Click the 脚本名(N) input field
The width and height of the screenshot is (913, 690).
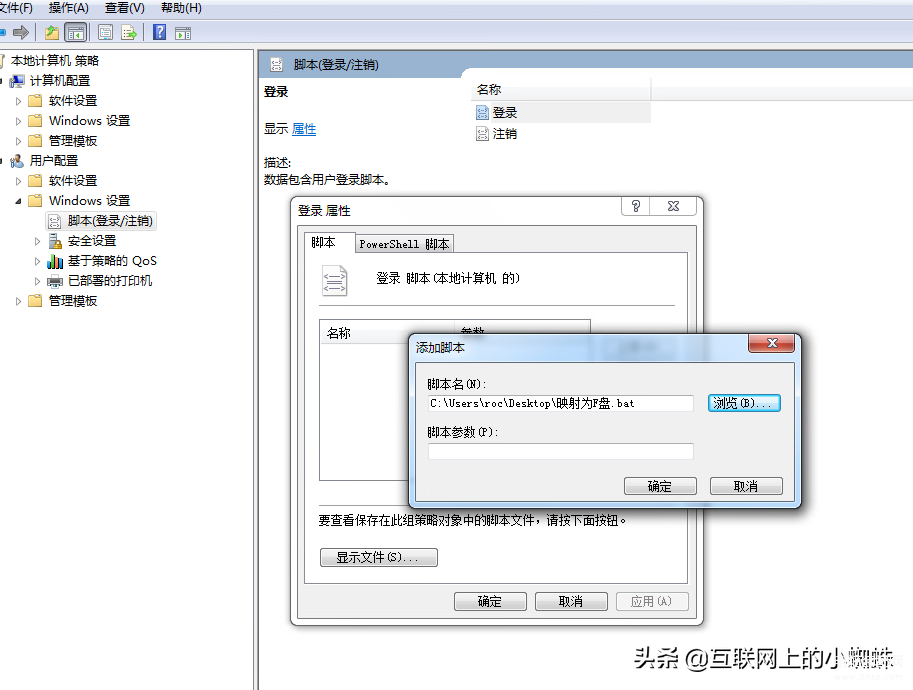(x=560, y=403)
